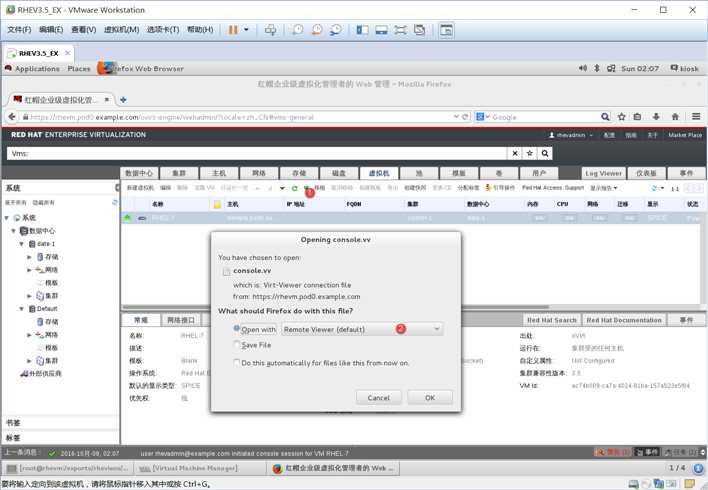This screenshot has height=490, width=708.
Task: Check Do this automatically for files checkbox
Action: click(x=237, y=363)
